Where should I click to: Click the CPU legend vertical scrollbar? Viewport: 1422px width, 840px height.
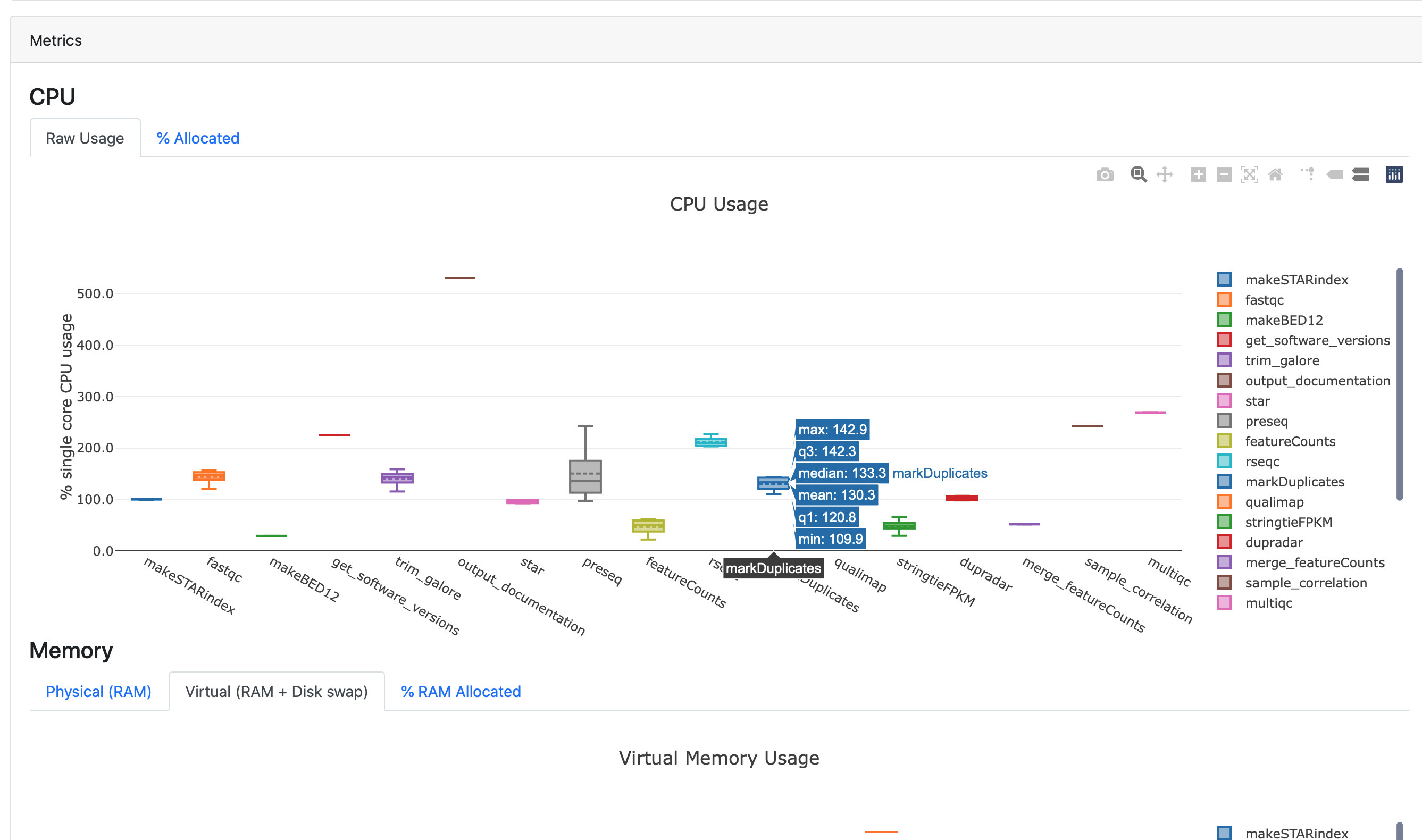(x=1399, y=384)
